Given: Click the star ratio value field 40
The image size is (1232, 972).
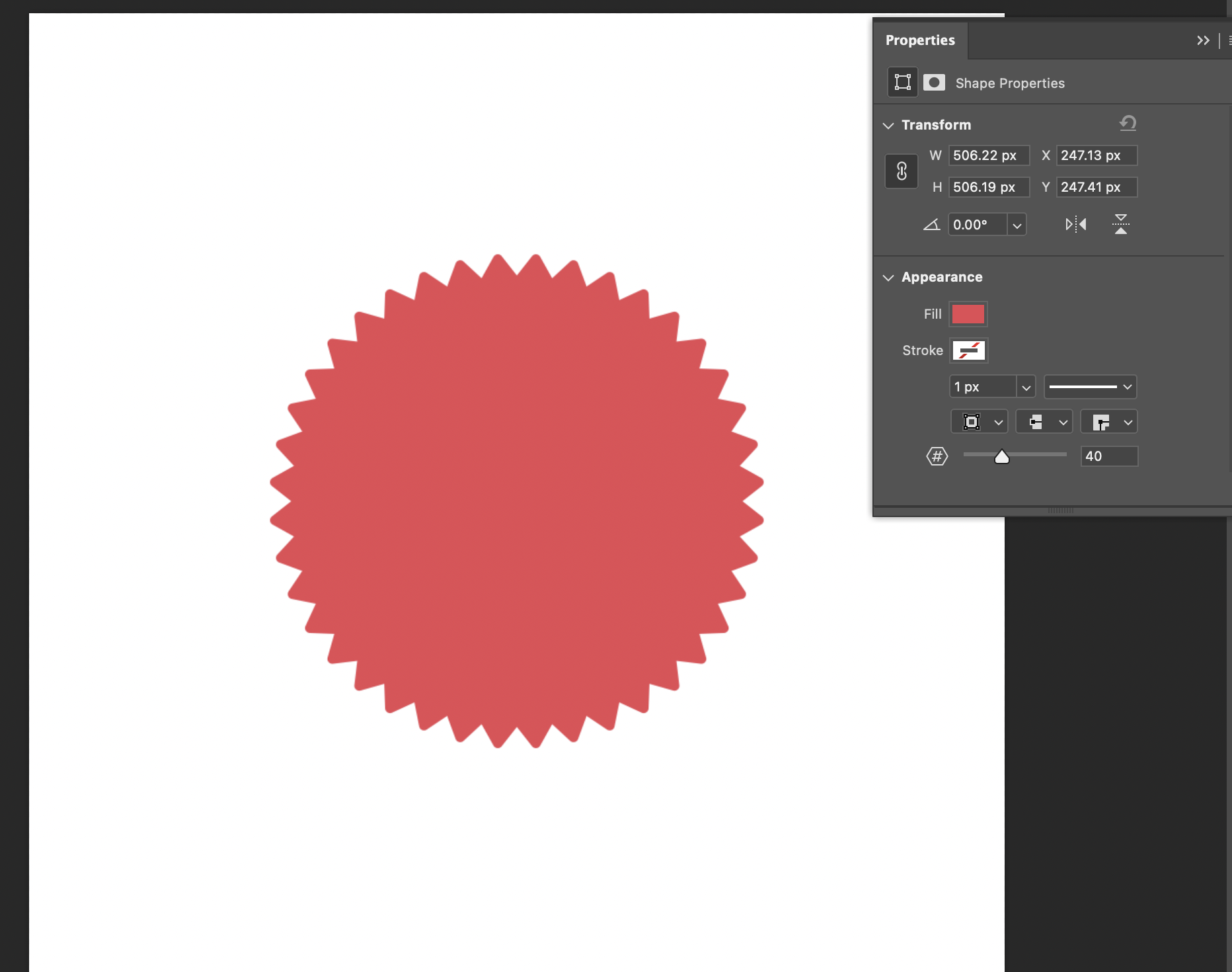Looking at the screenshot, I should point(1109,456).
